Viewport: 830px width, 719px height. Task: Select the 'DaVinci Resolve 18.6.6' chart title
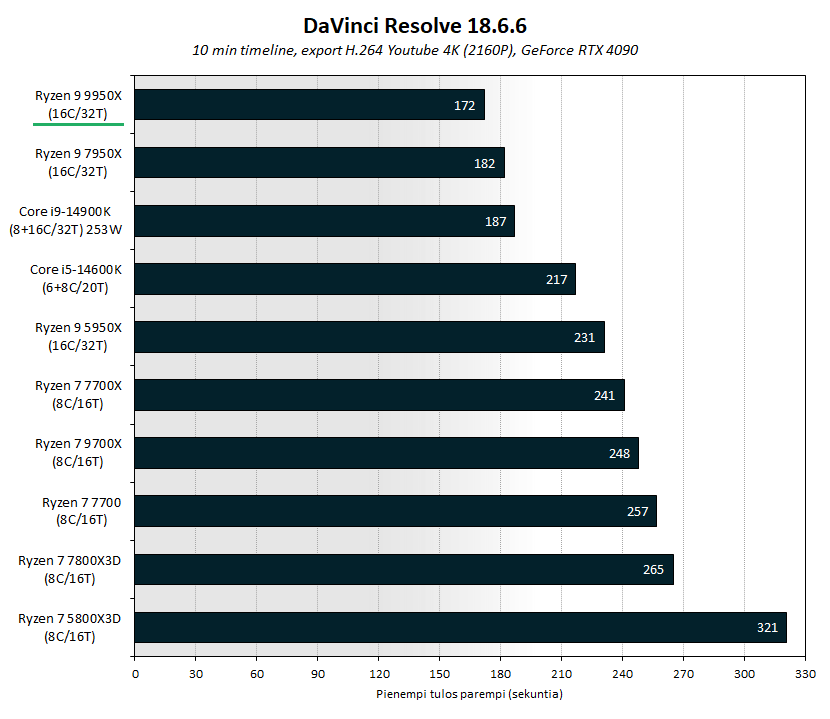(415, 25)
